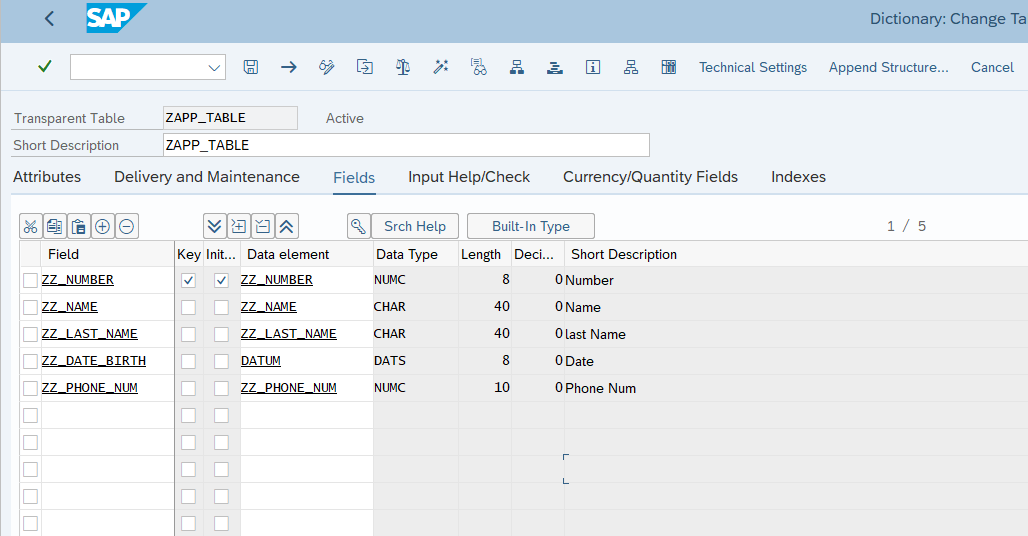The image size is (1028, 536).
Task: Click the Short Description input field
Action: coord(406,145)
